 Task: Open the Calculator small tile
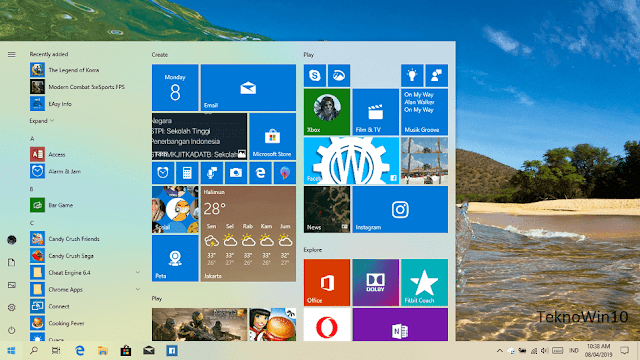coord(187,173)
